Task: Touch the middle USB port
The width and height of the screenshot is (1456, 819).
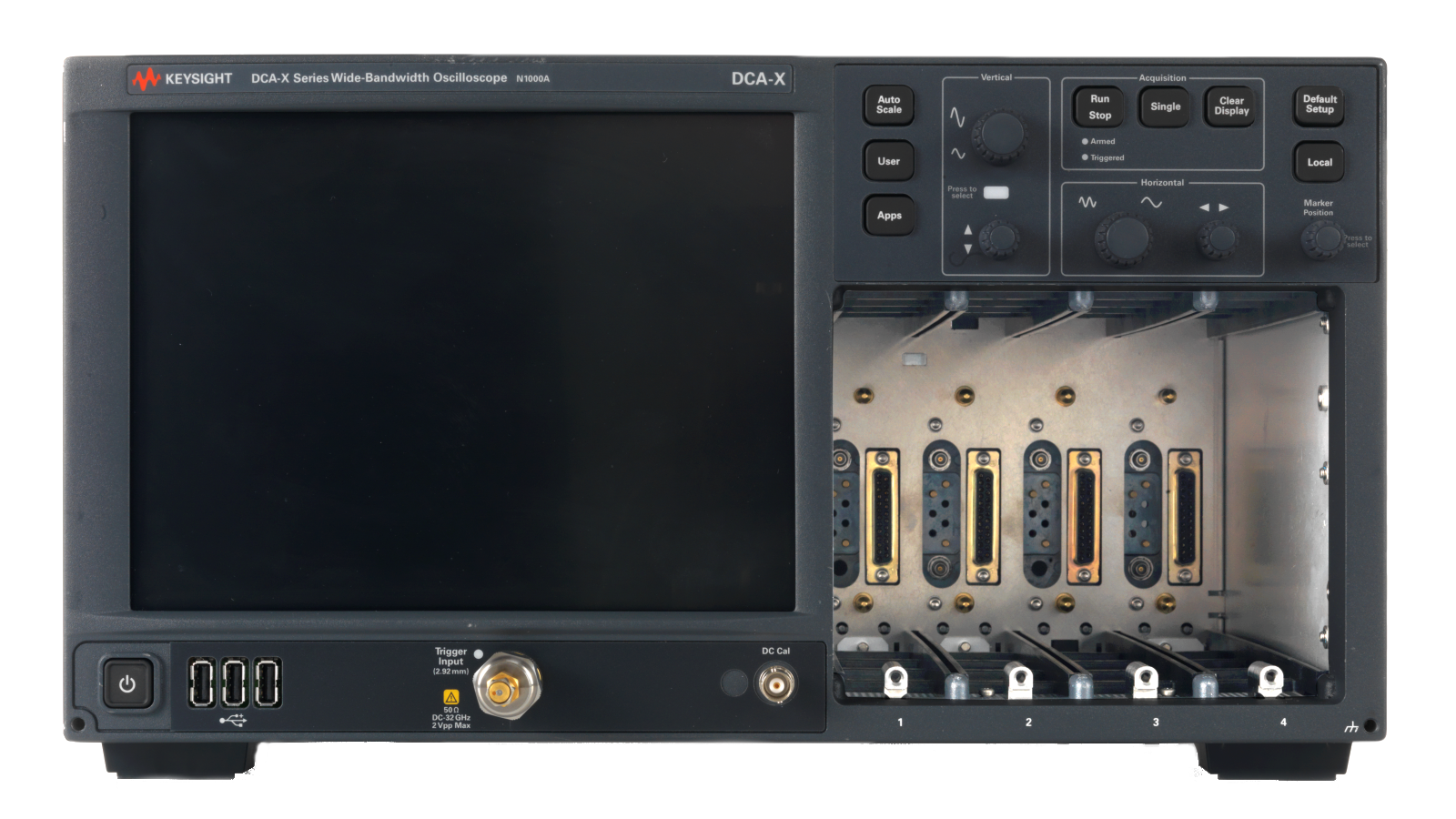Action: click(235, 682)
